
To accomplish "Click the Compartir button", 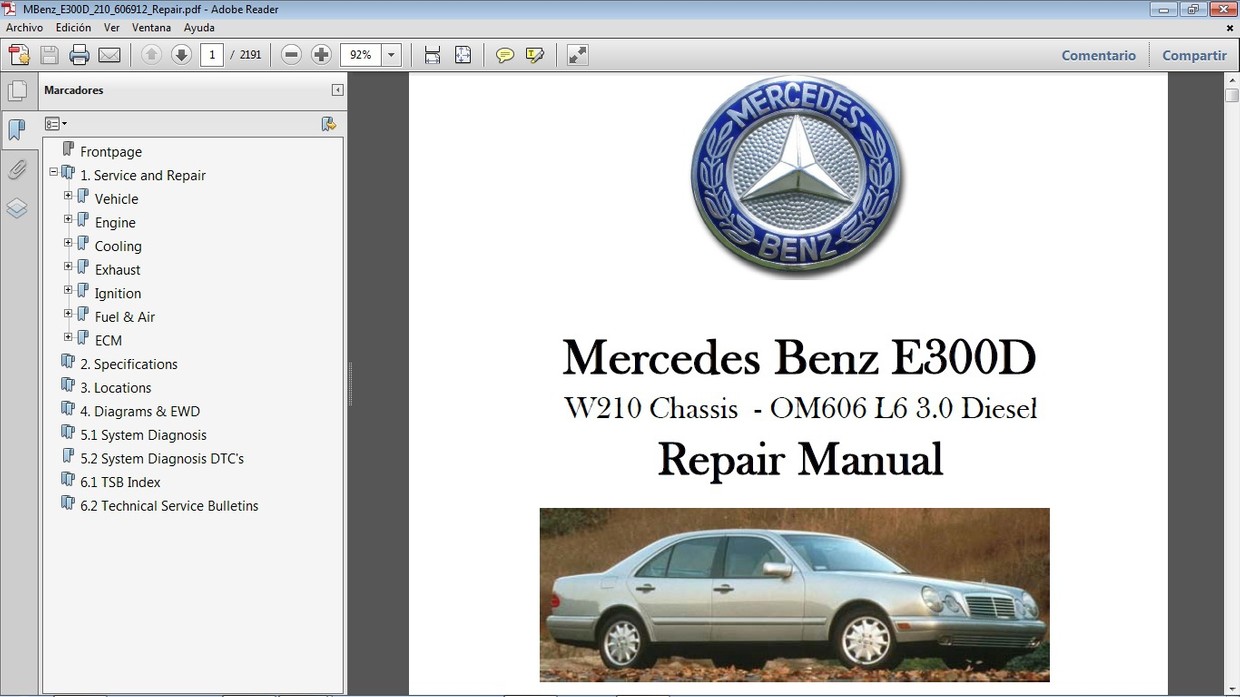I will (1194, 55).
